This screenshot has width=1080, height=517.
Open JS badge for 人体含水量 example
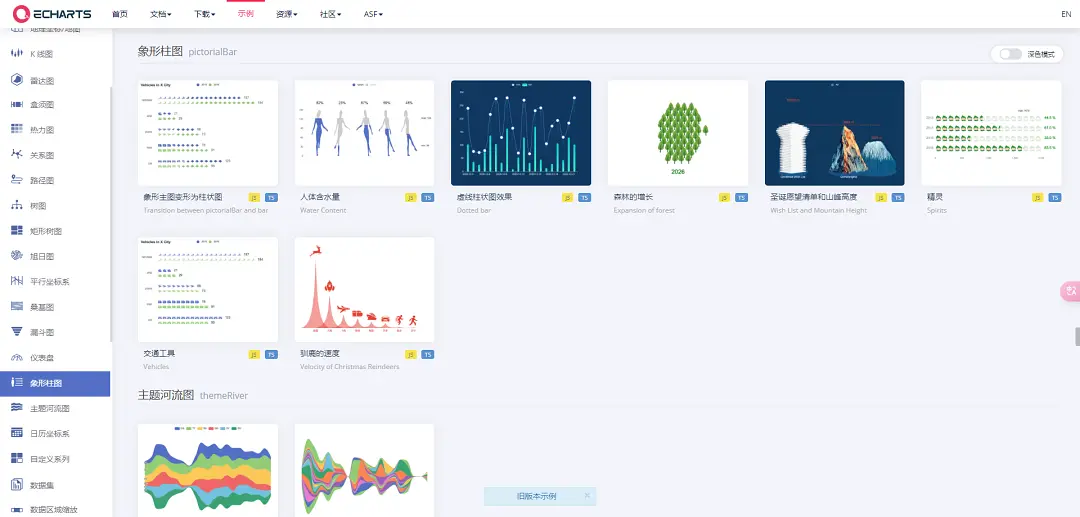coord(411,198)
